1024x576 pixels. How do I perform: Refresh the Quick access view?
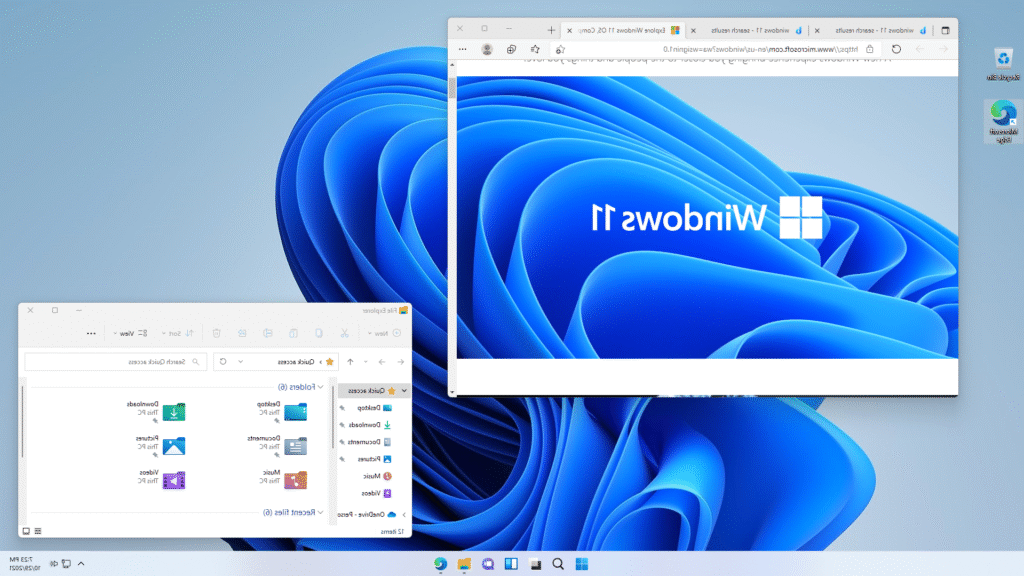pos(223,361)
